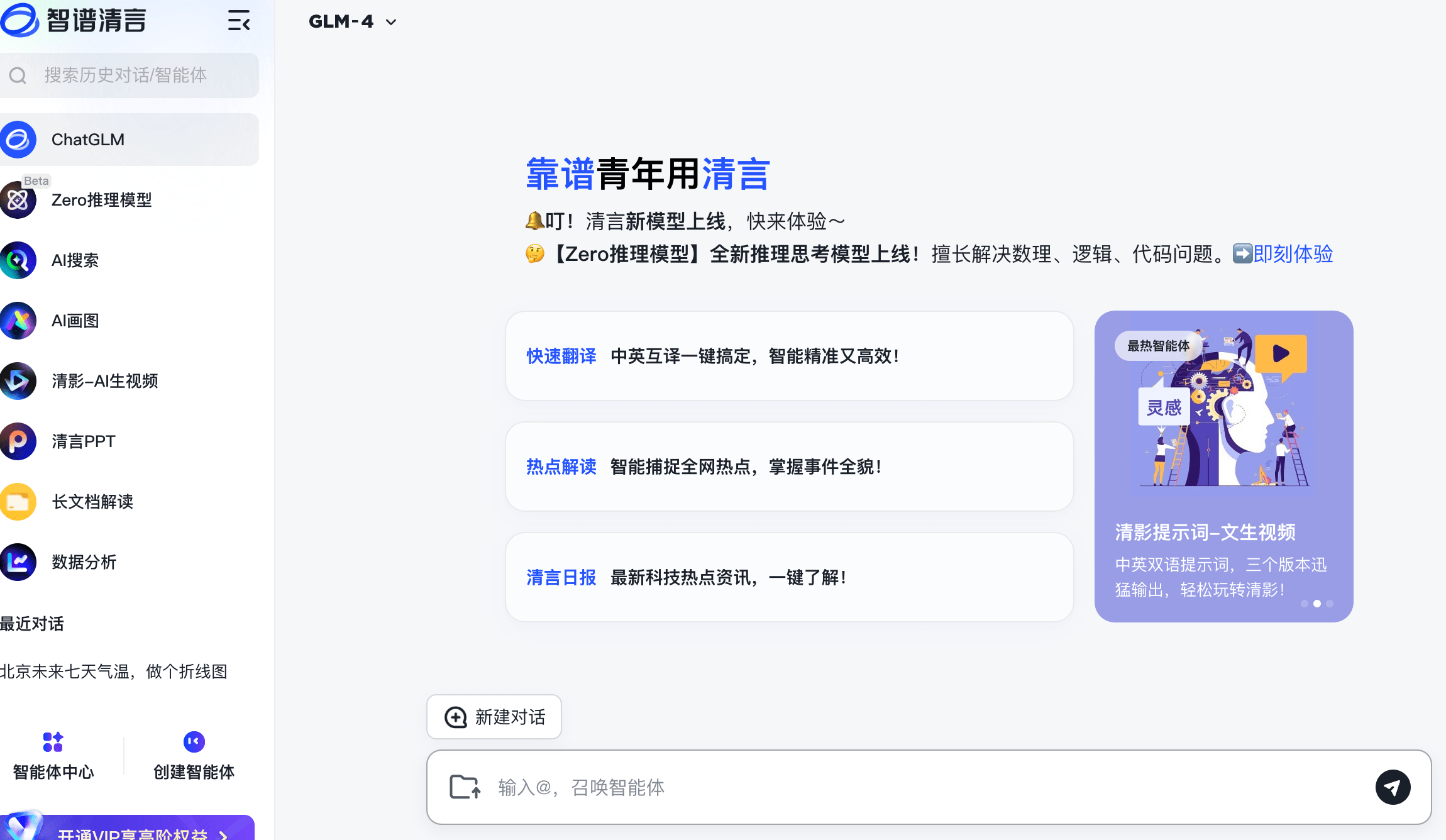
Task: Open the 智能体中心 label
Action: point(53,772)
